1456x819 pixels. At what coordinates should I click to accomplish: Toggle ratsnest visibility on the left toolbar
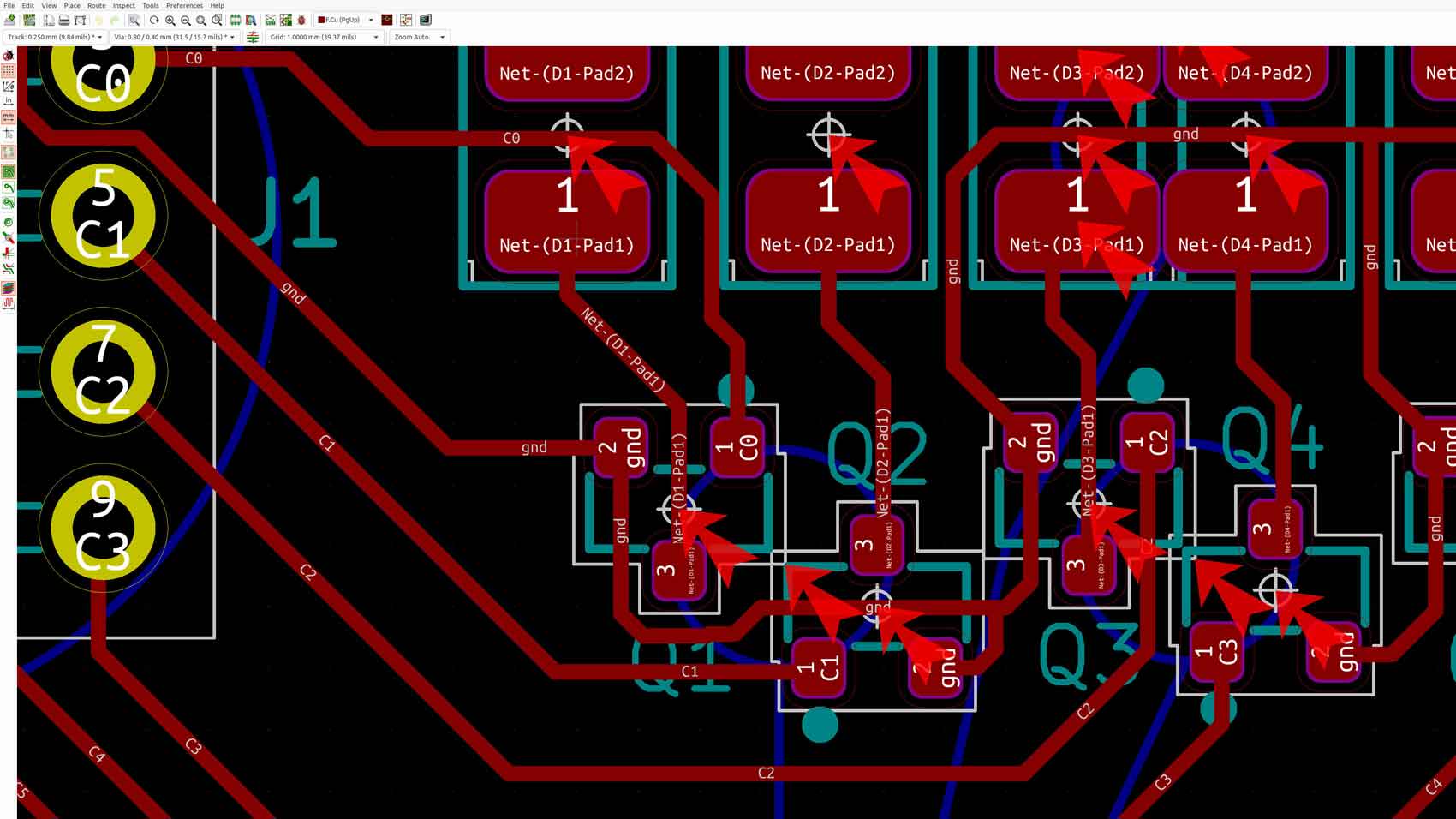(9, 152)
